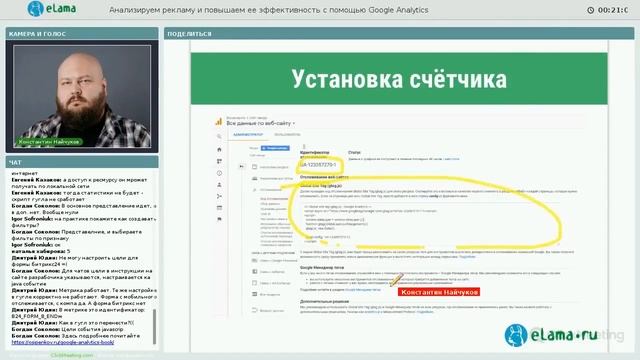Click the property settings icon in admin column

[x=255, y=167]
